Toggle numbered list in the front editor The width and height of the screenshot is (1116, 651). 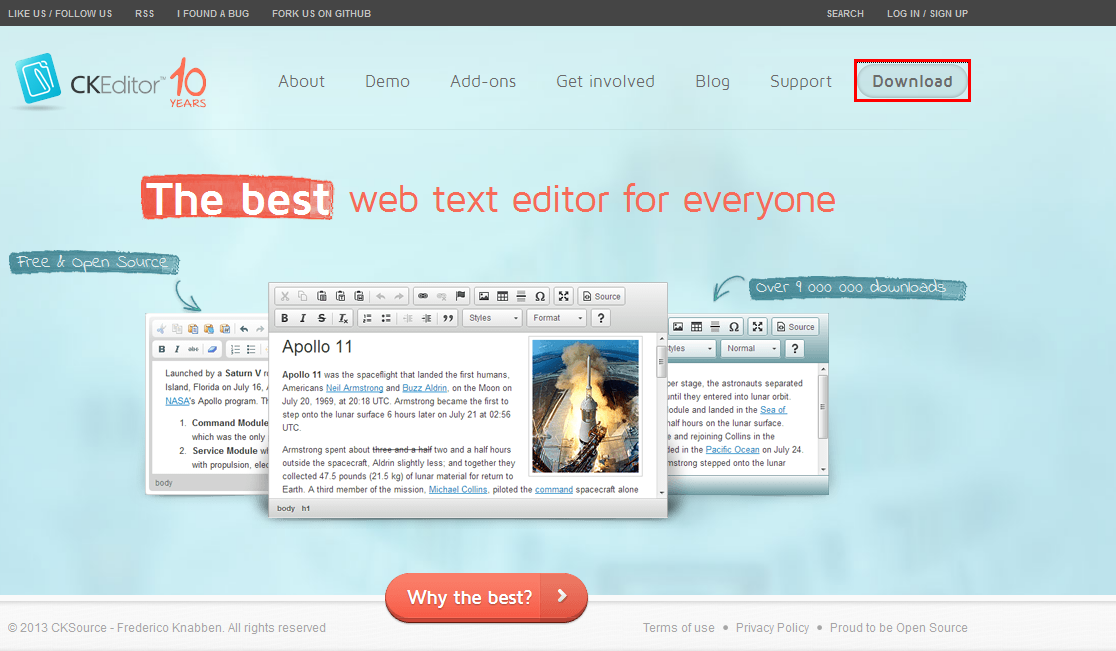(x=367, y=318)
